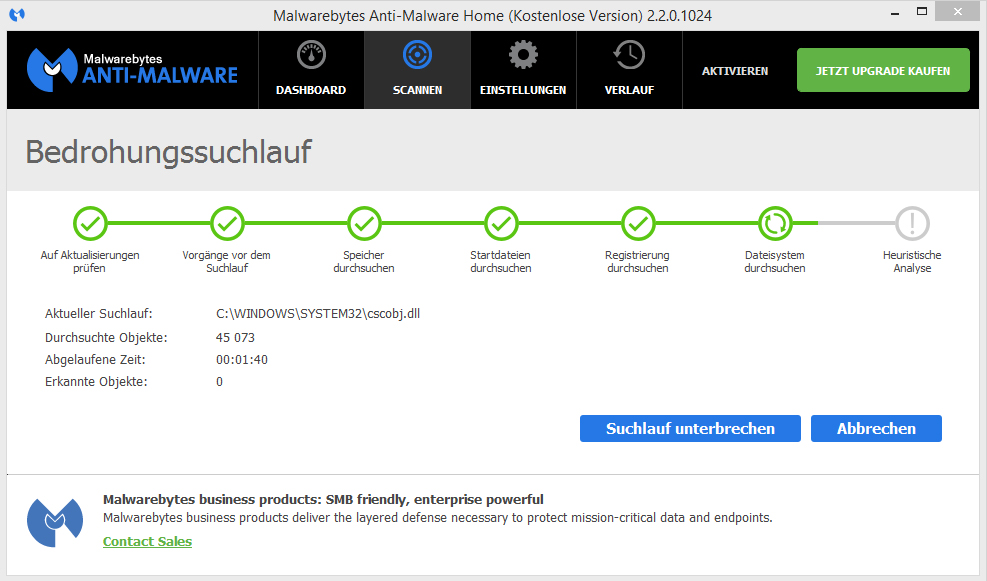Open the Contact Sales link
The image size is (987, 581).
147,541
